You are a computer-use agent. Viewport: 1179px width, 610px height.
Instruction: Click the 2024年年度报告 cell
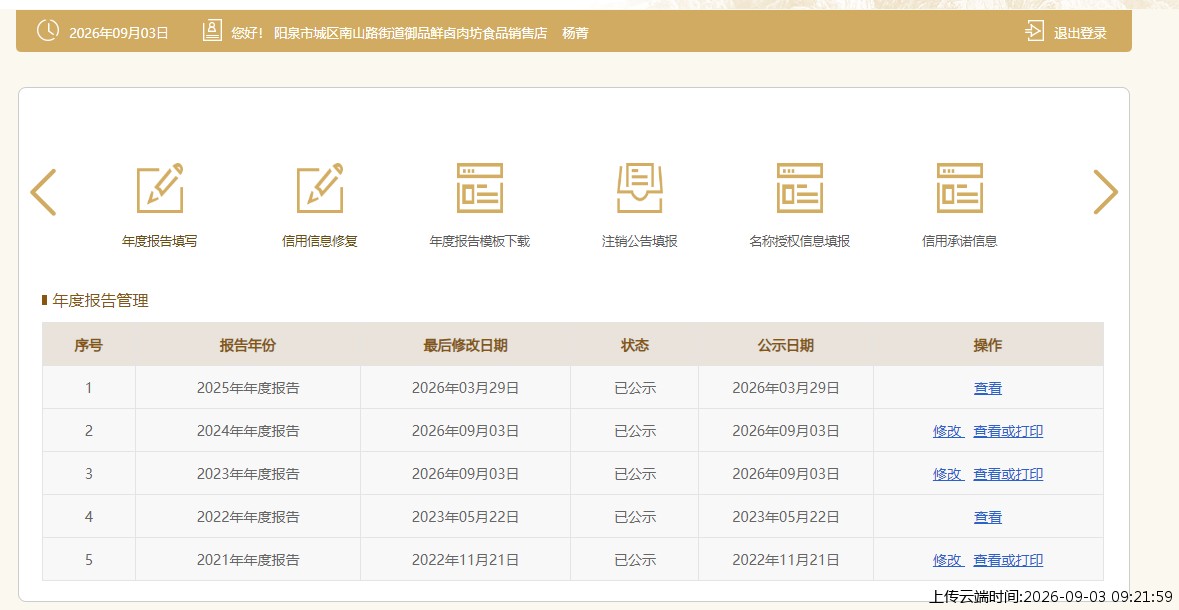click(x=248, y=431)
